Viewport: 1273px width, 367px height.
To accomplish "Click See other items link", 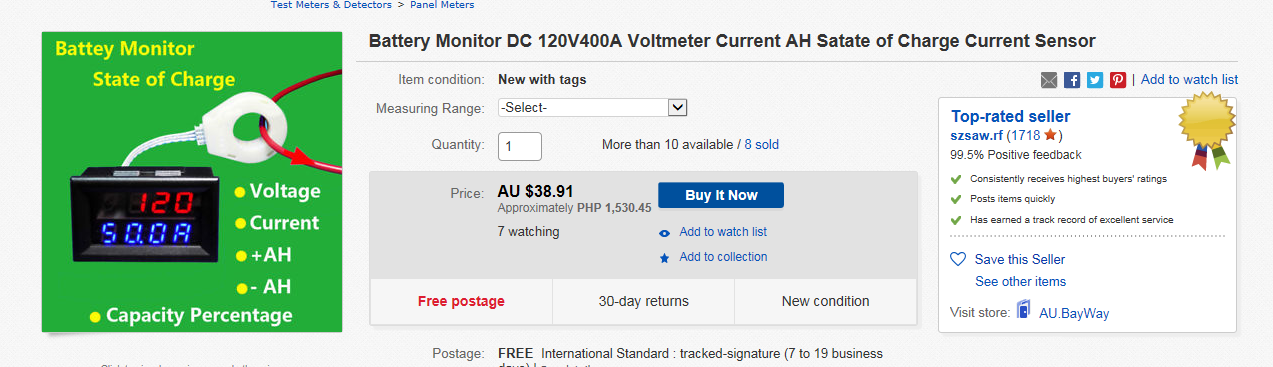I will click(1020, 282).
